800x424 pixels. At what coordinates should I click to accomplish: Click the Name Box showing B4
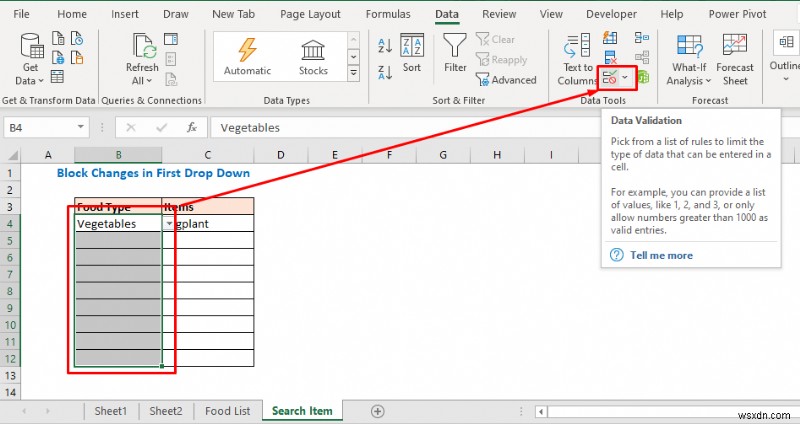point(40,128)
